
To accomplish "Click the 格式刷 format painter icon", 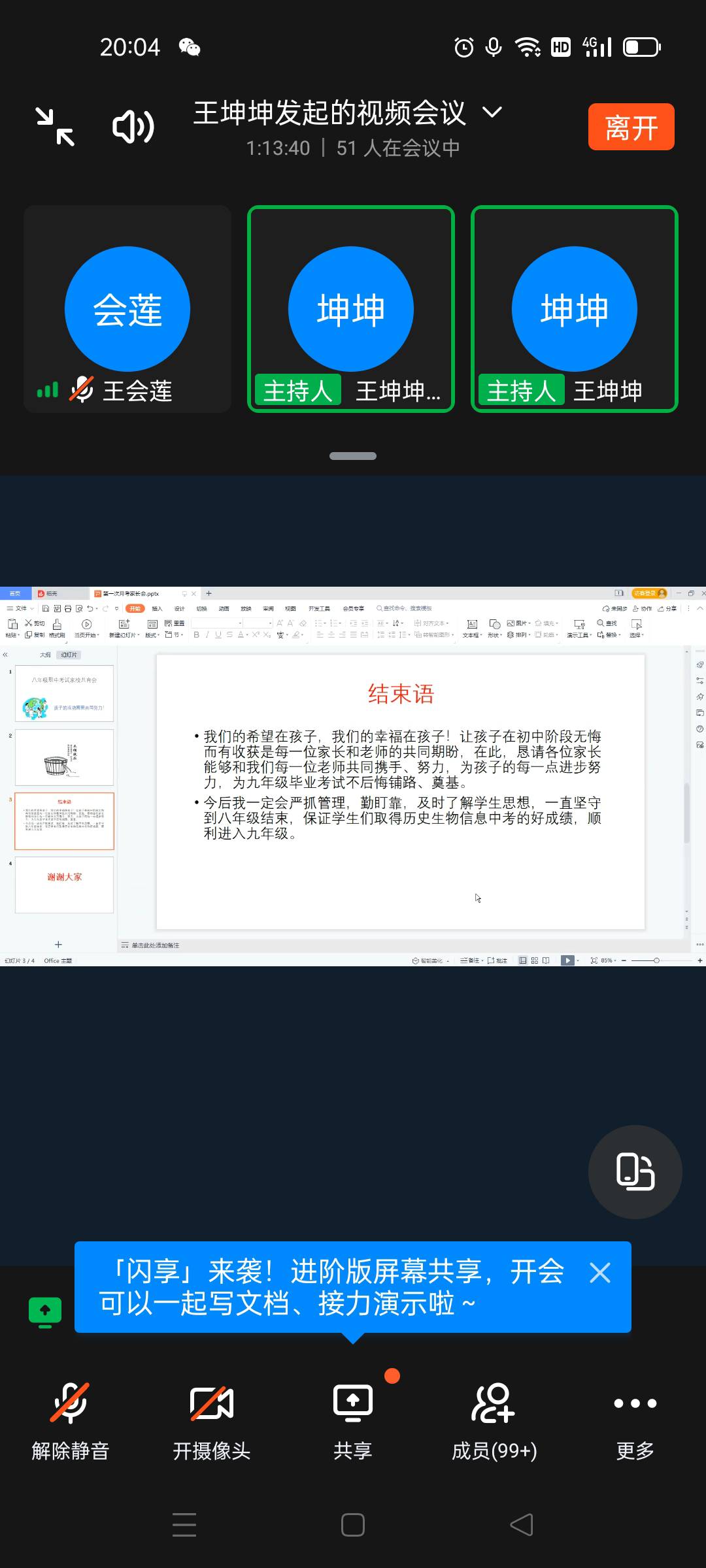I will [x=57, y=628].
